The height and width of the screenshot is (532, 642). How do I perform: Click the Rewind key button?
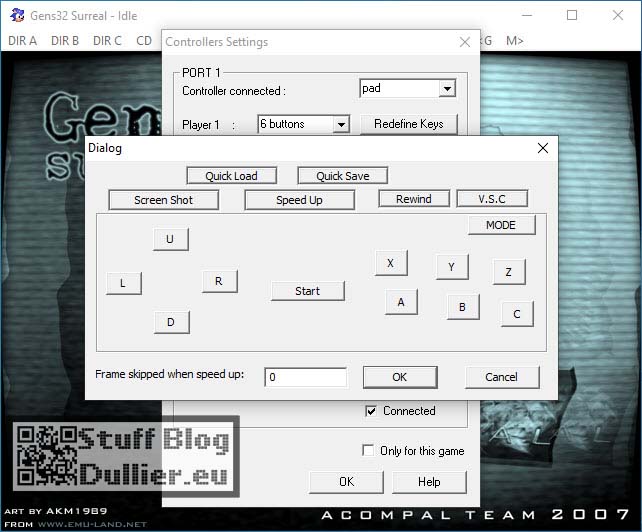[x=413, y=199]
